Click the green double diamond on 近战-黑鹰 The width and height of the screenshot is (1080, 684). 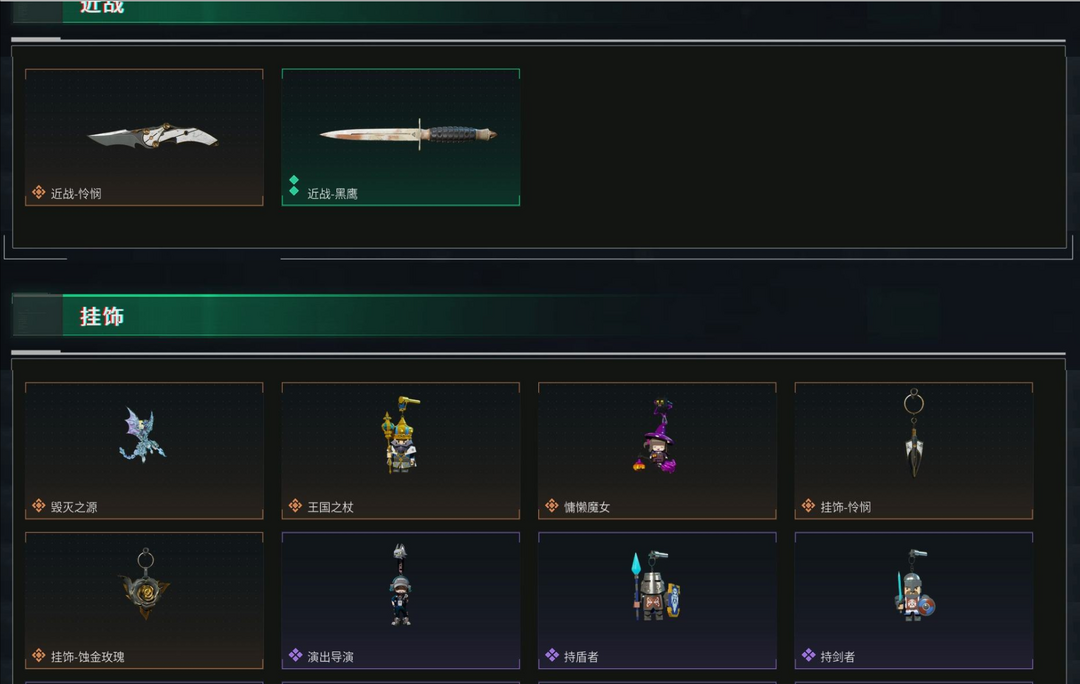(294, 185)
